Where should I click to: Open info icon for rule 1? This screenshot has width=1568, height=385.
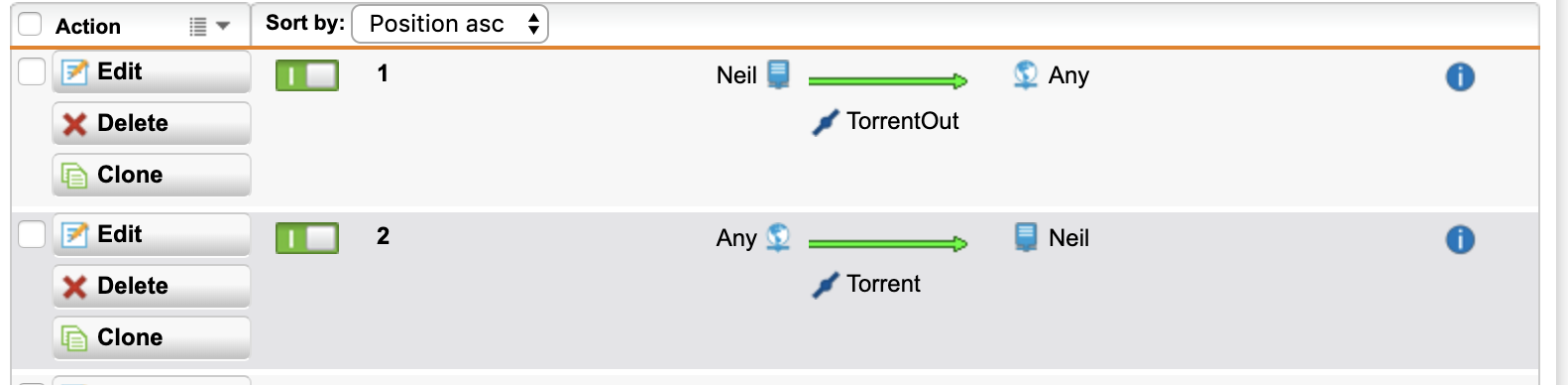(1460, 76)
